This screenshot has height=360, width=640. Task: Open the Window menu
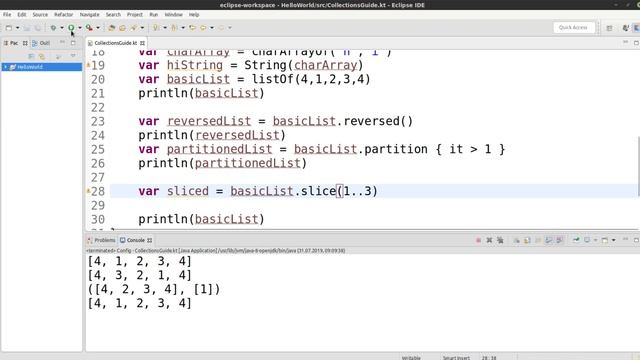(x=173, y=15)
